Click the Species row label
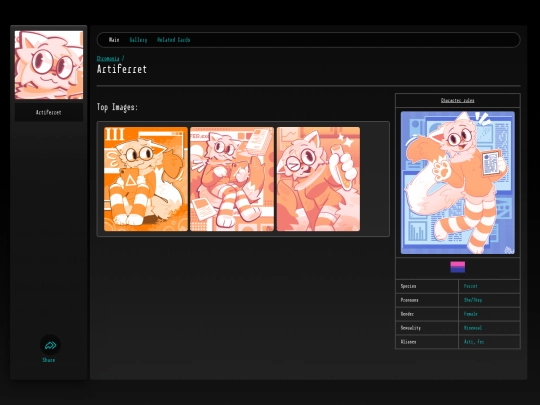The width and height of the screenshot is (540, 405). pos(408,286)
